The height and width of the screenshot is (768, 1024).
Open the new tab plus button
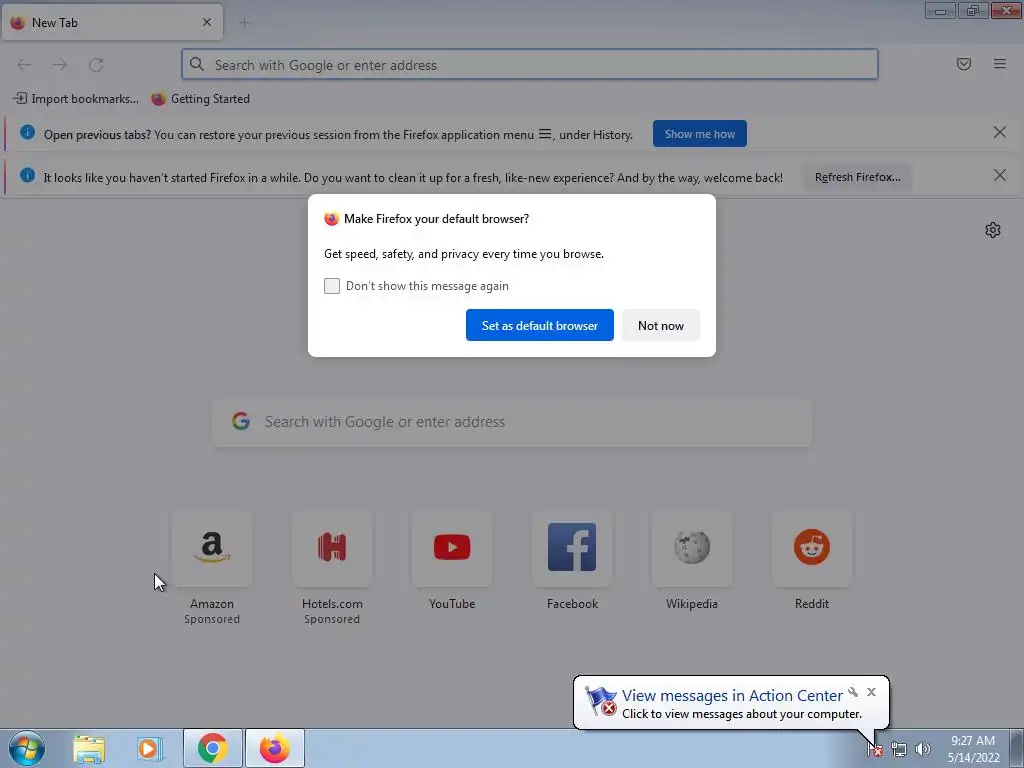pos(244,23)
